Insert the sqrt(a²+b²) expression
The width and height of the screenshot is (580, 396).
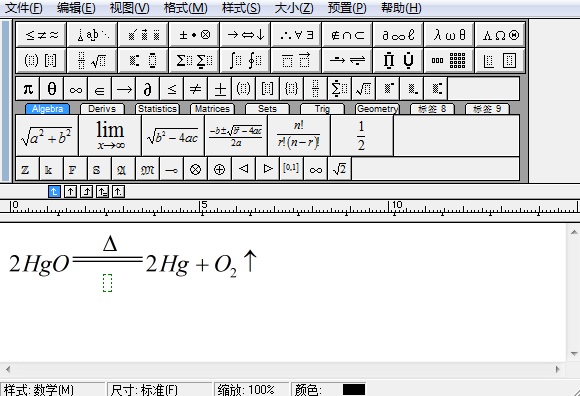point(47,135)
